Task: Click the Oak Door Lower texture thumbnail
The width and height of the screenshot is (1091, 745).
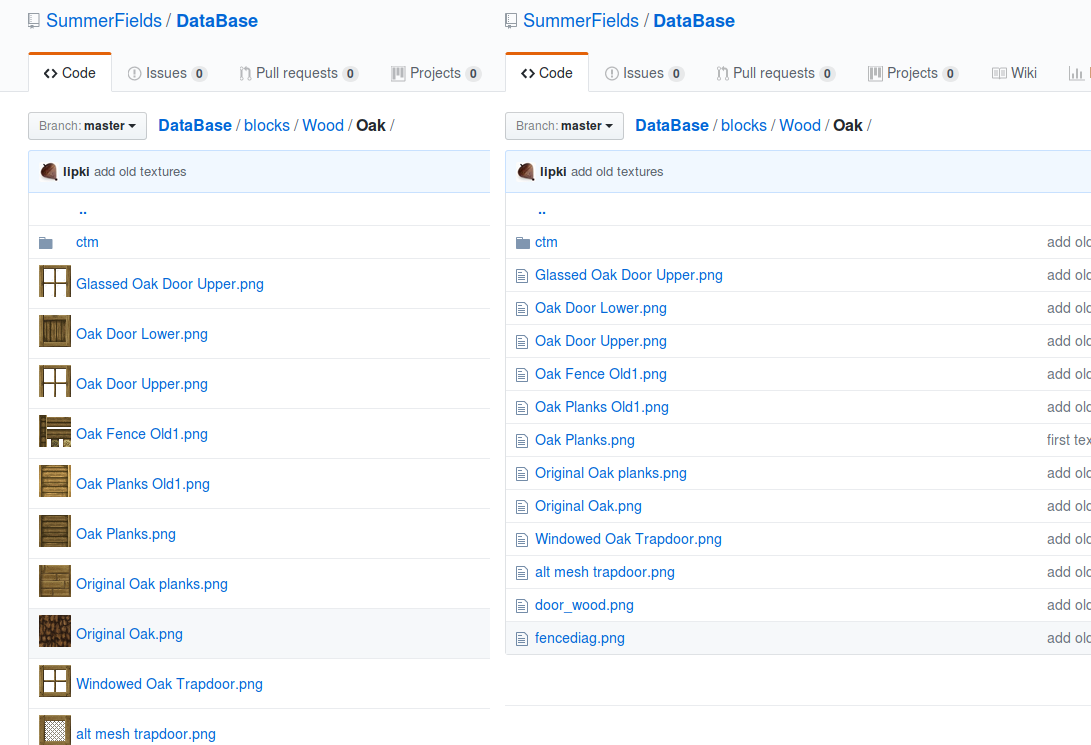Action: coord(55,331)
